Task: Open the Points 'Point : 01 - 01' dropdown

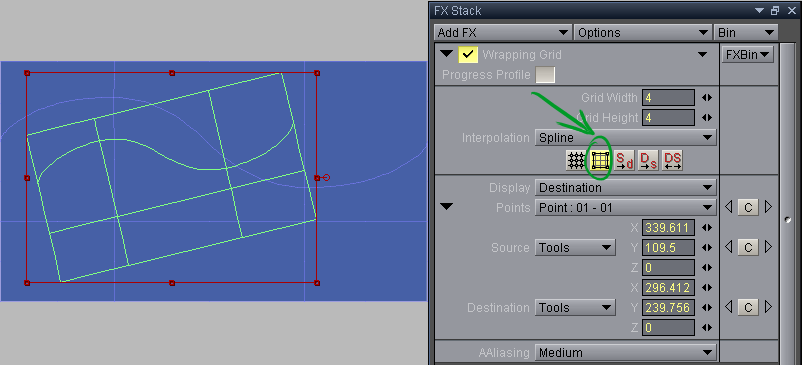Action: coord(625,208)
